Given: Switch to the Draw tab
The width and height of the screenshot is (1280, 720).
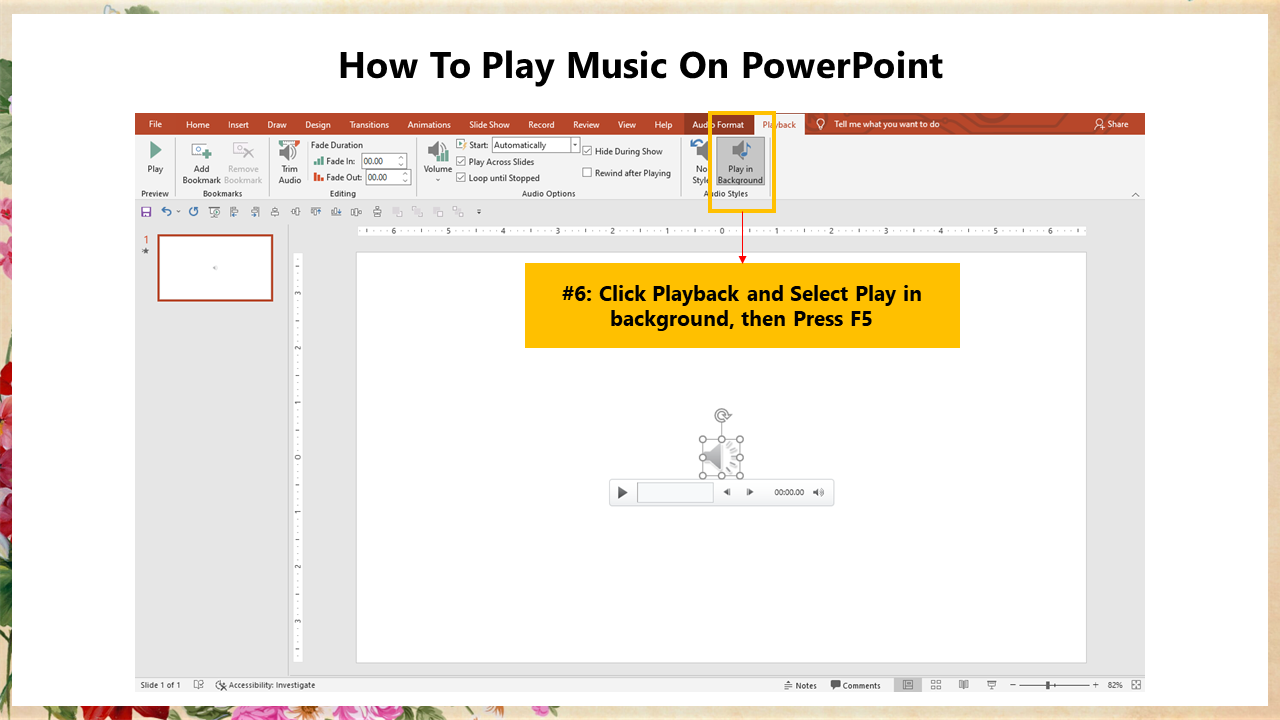Looking at the screenshot, I should coord(277,124).
